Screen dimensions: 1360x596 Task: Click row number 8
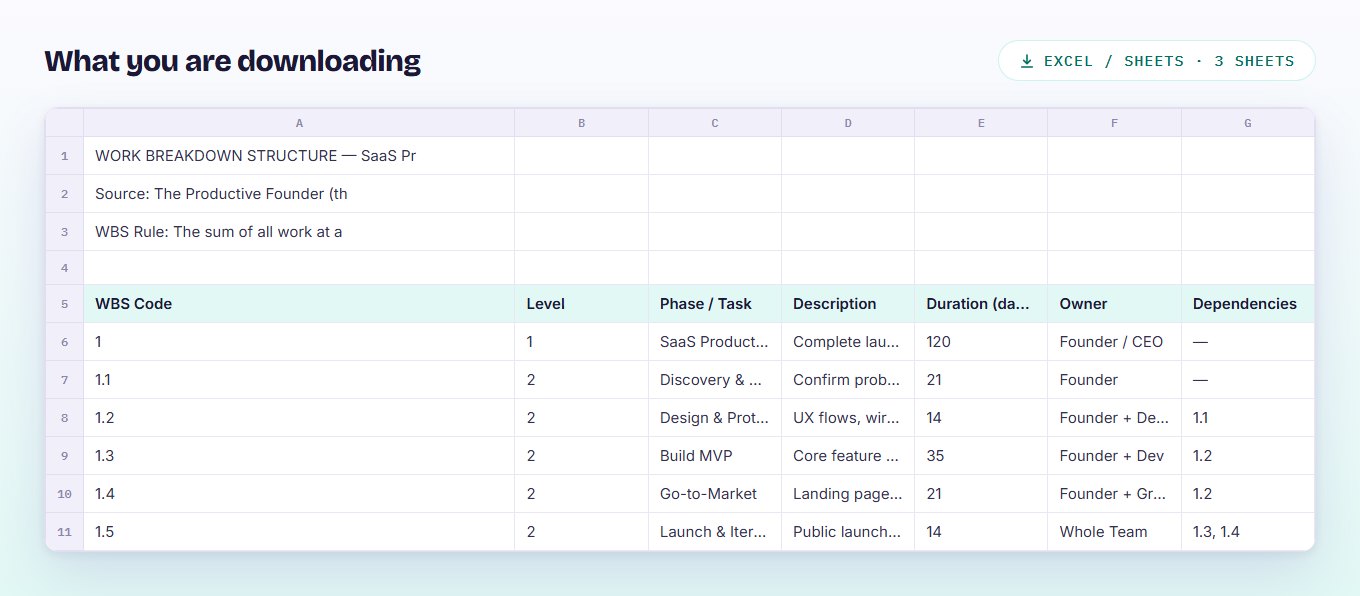(65, 418)
